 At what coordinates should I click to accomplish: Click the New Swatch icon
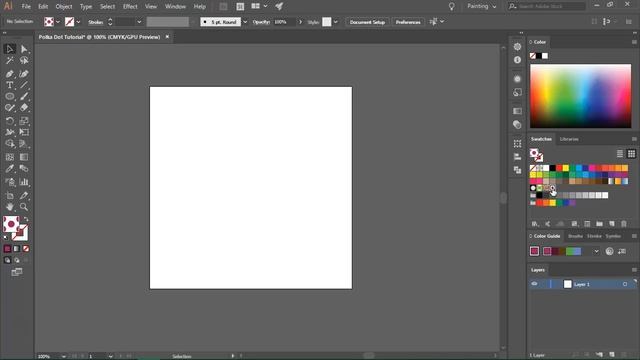[611, 224]
